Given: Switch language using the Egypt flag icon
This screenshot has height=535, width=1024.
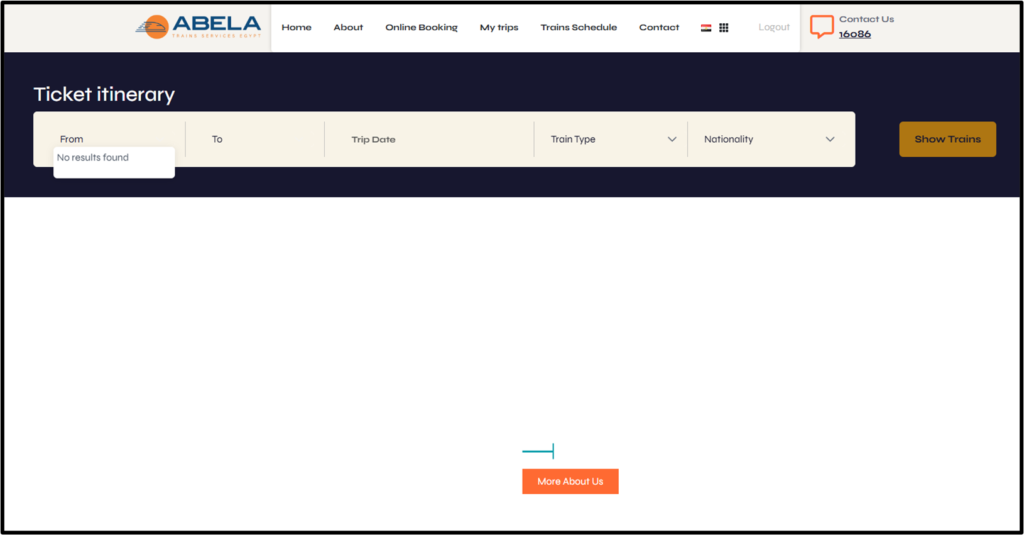Looking at the screenshot, I should [706, 28].
